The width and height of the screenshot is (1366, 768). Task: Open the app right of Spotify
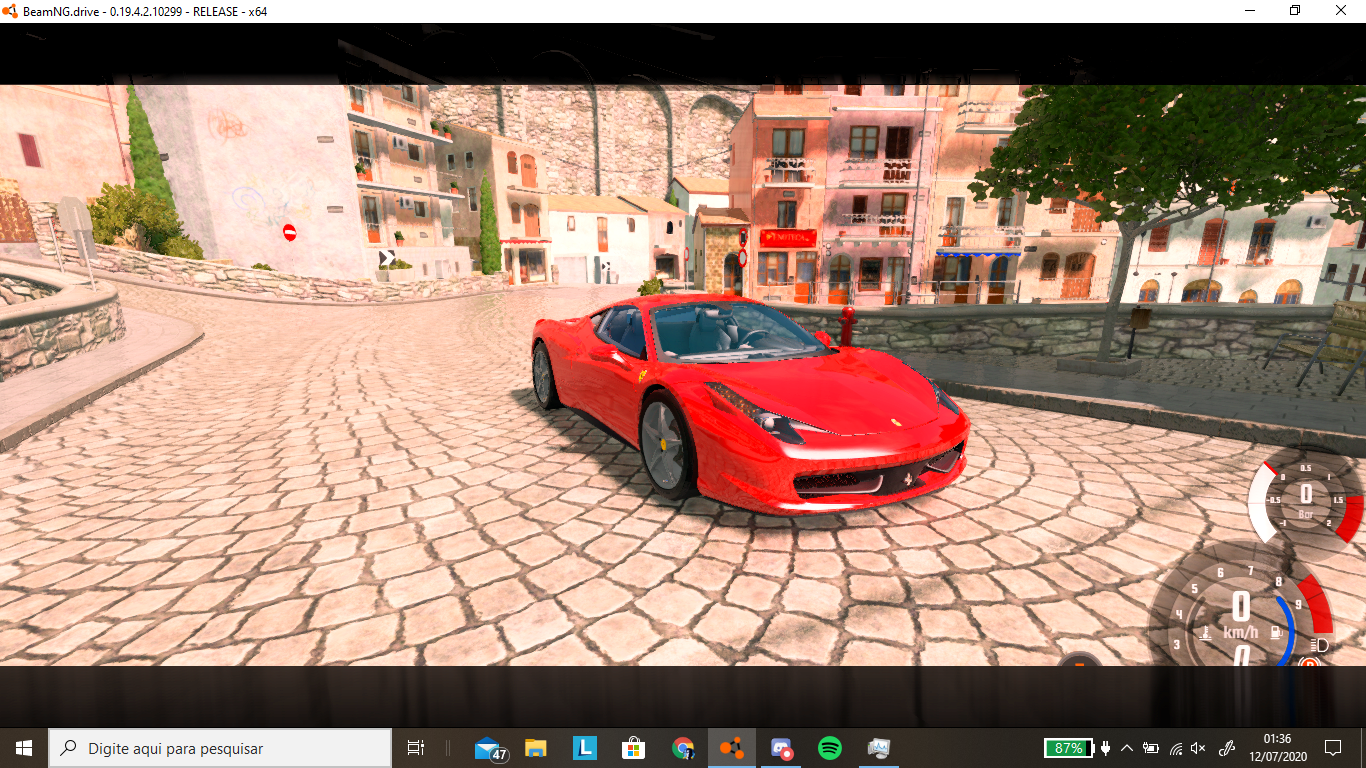[x=878, y=748]
